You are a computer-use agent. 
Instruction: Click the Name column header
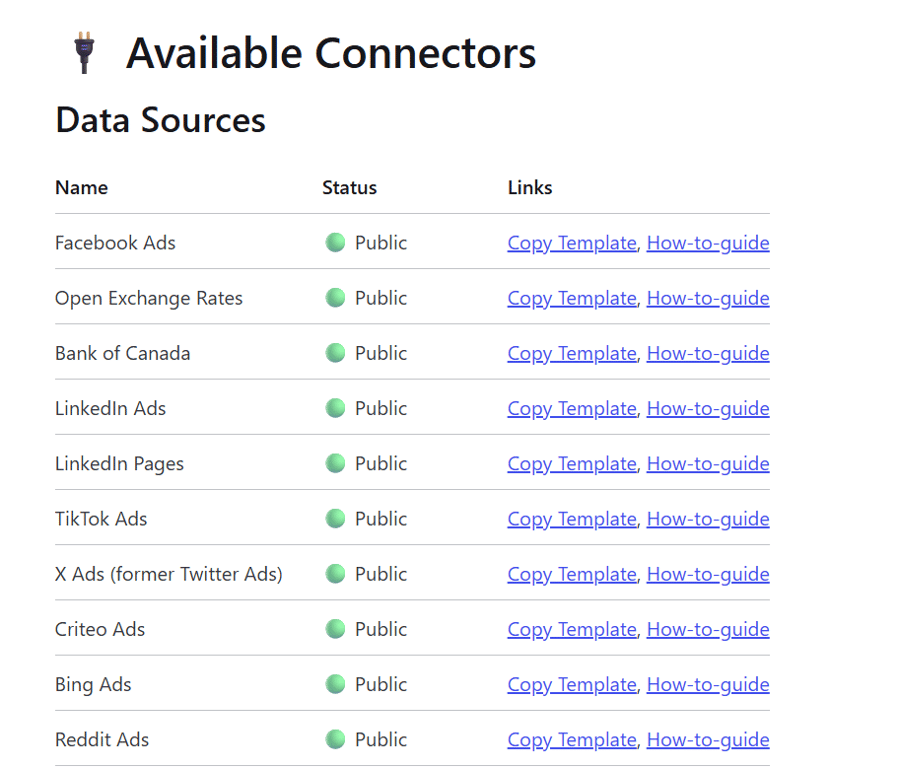[82, 188]
